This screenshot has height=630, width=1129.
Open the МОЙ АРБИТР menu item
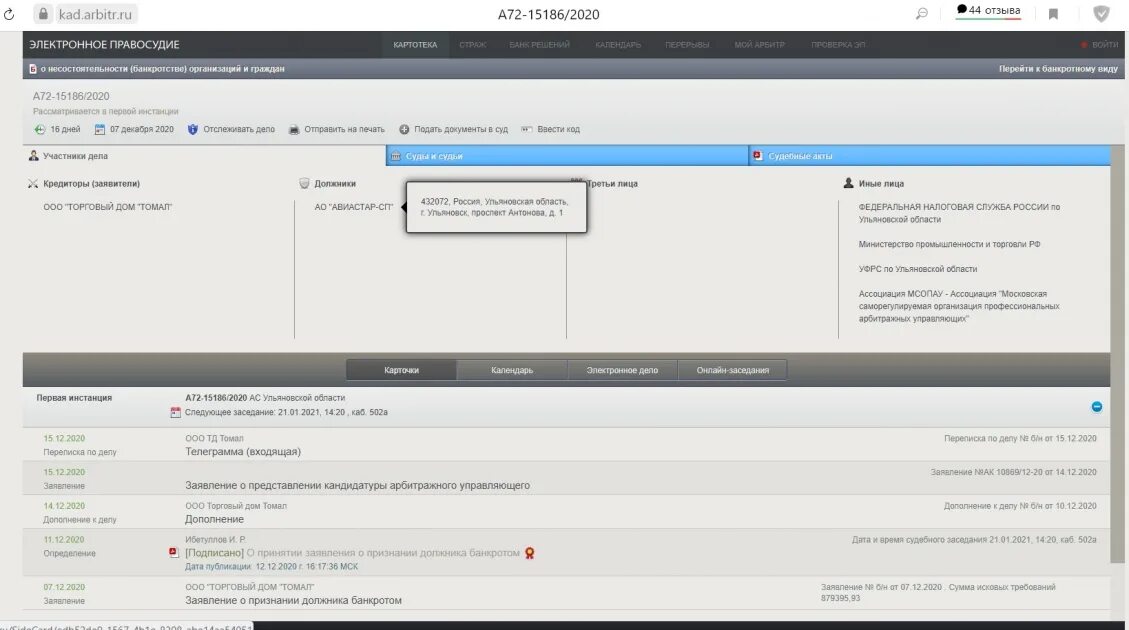click(759, 45)
